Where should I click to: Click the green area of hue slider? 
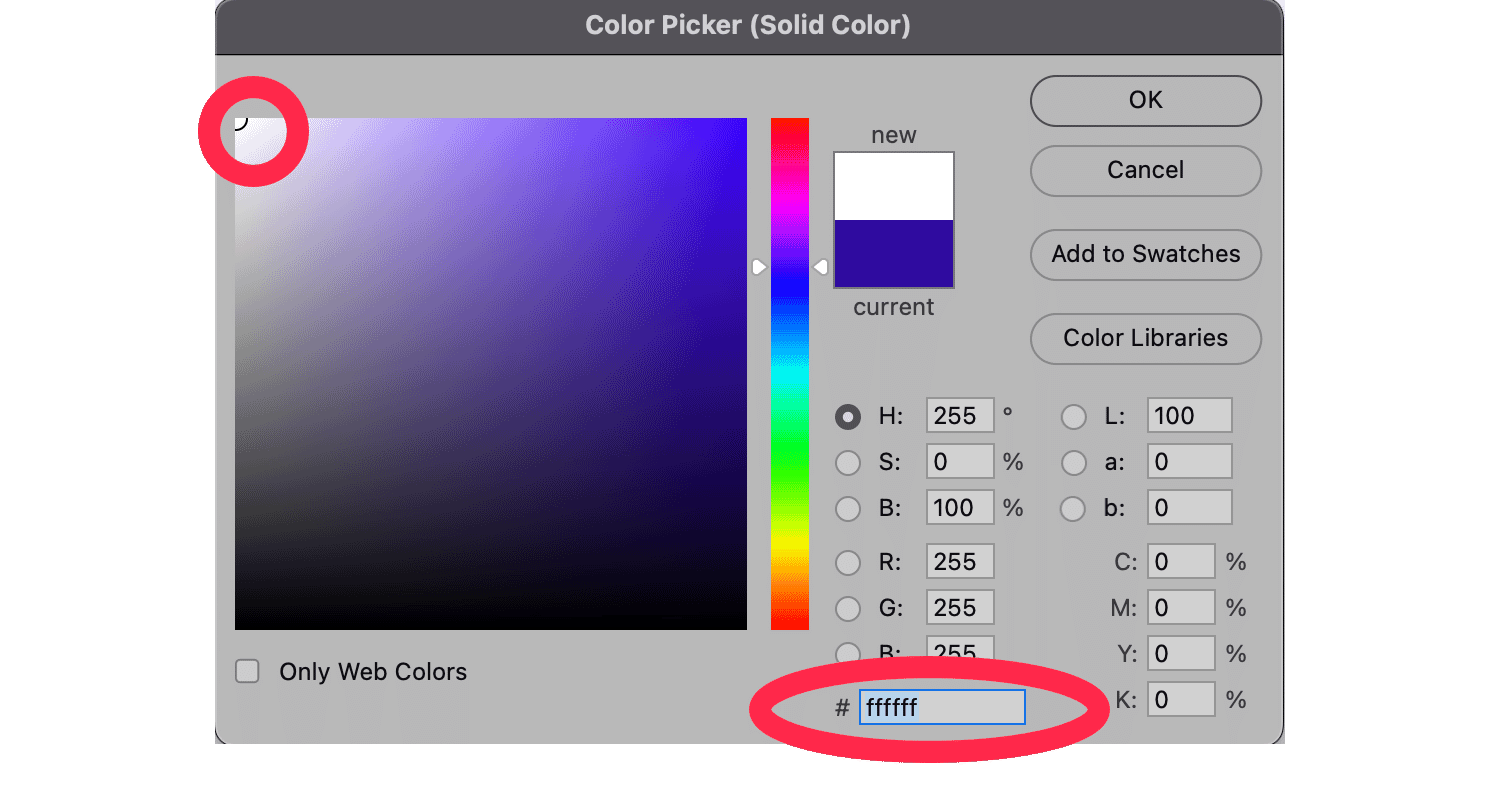click(789, 450)
